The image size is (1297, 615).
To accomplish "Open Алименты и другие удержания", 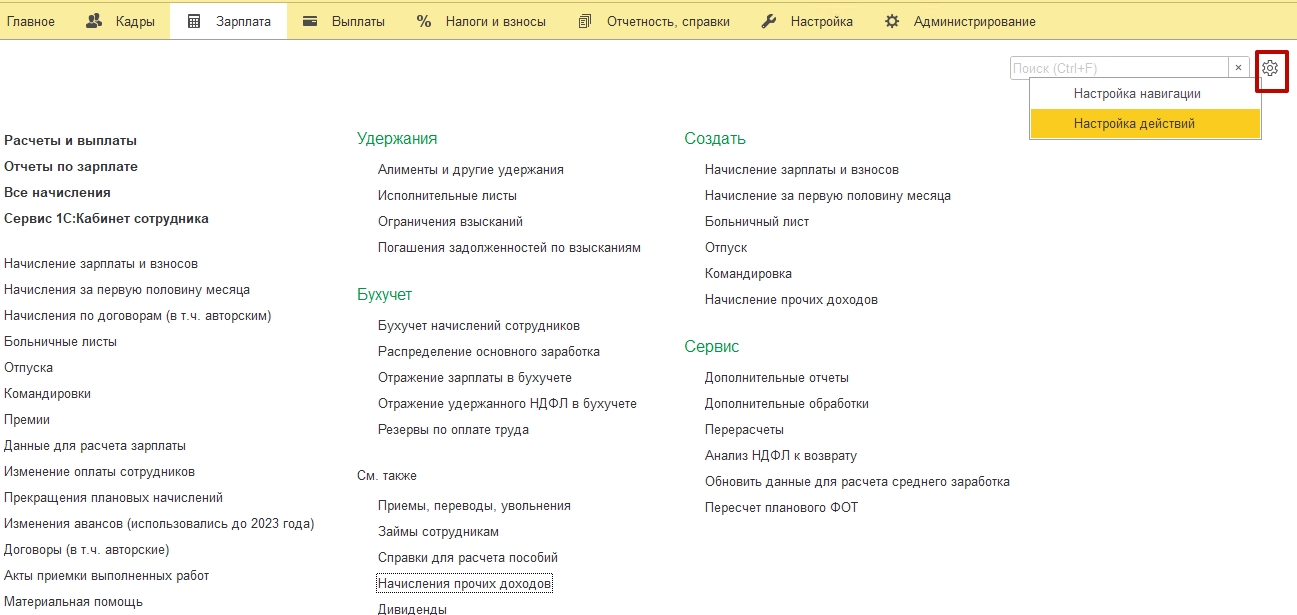I will (471, 170).
